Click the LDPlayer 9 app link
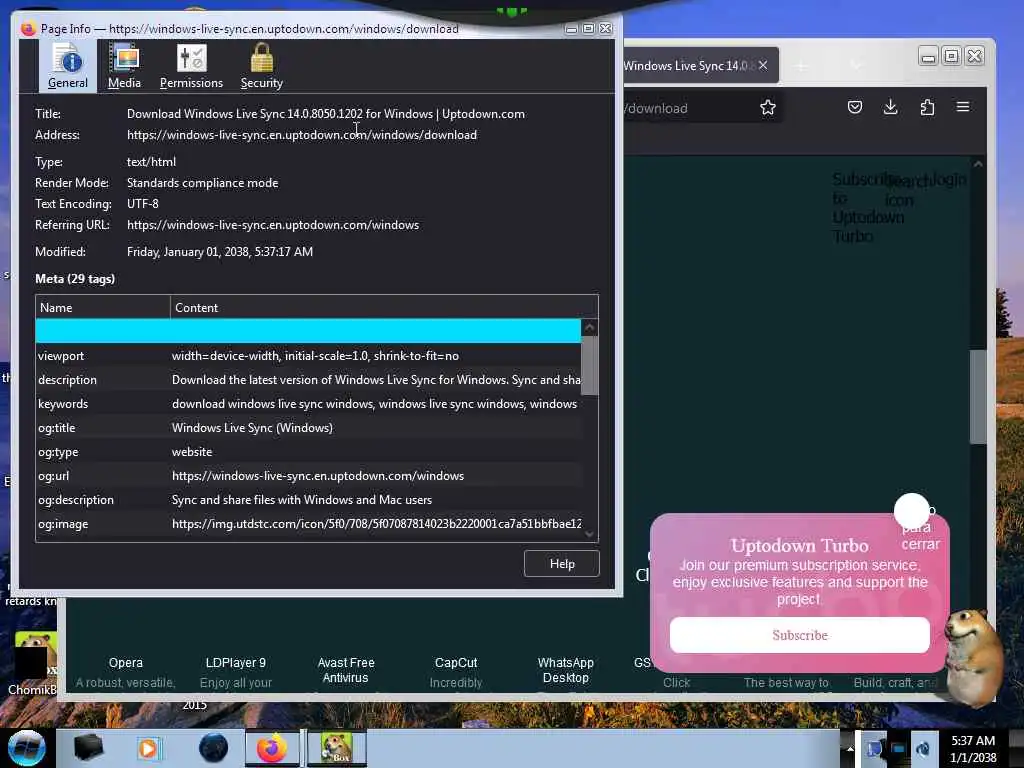This screenshot has height=768, width=1024. 236,663
